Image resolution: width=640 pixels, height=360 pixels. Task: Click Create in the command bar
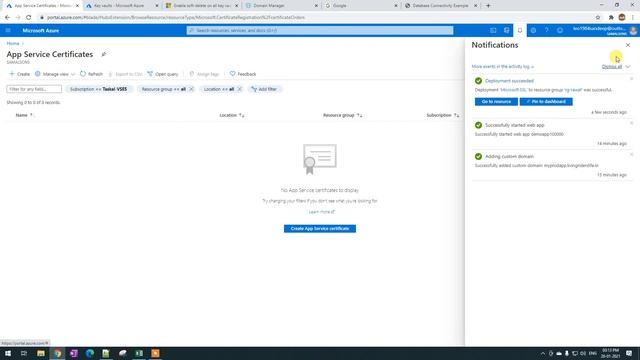pos(20,74)
